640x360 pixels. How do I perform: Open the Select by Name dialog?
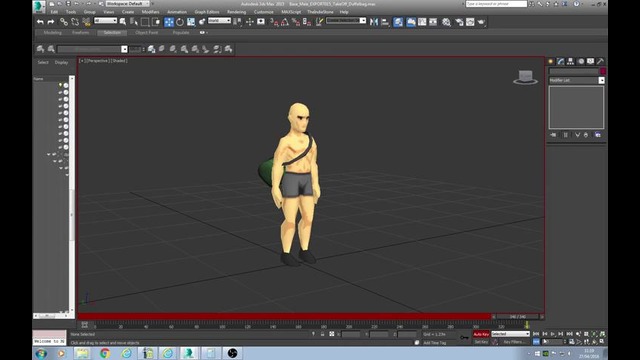click(134, 22)
